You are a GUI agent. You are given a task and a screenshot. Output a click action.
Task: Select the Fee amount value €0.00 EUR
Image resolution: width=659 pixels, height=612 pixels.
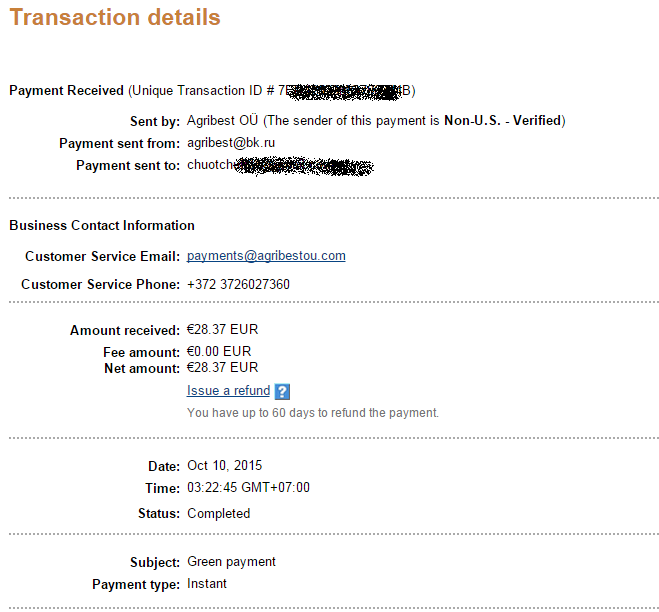click(x=219, y=352)
